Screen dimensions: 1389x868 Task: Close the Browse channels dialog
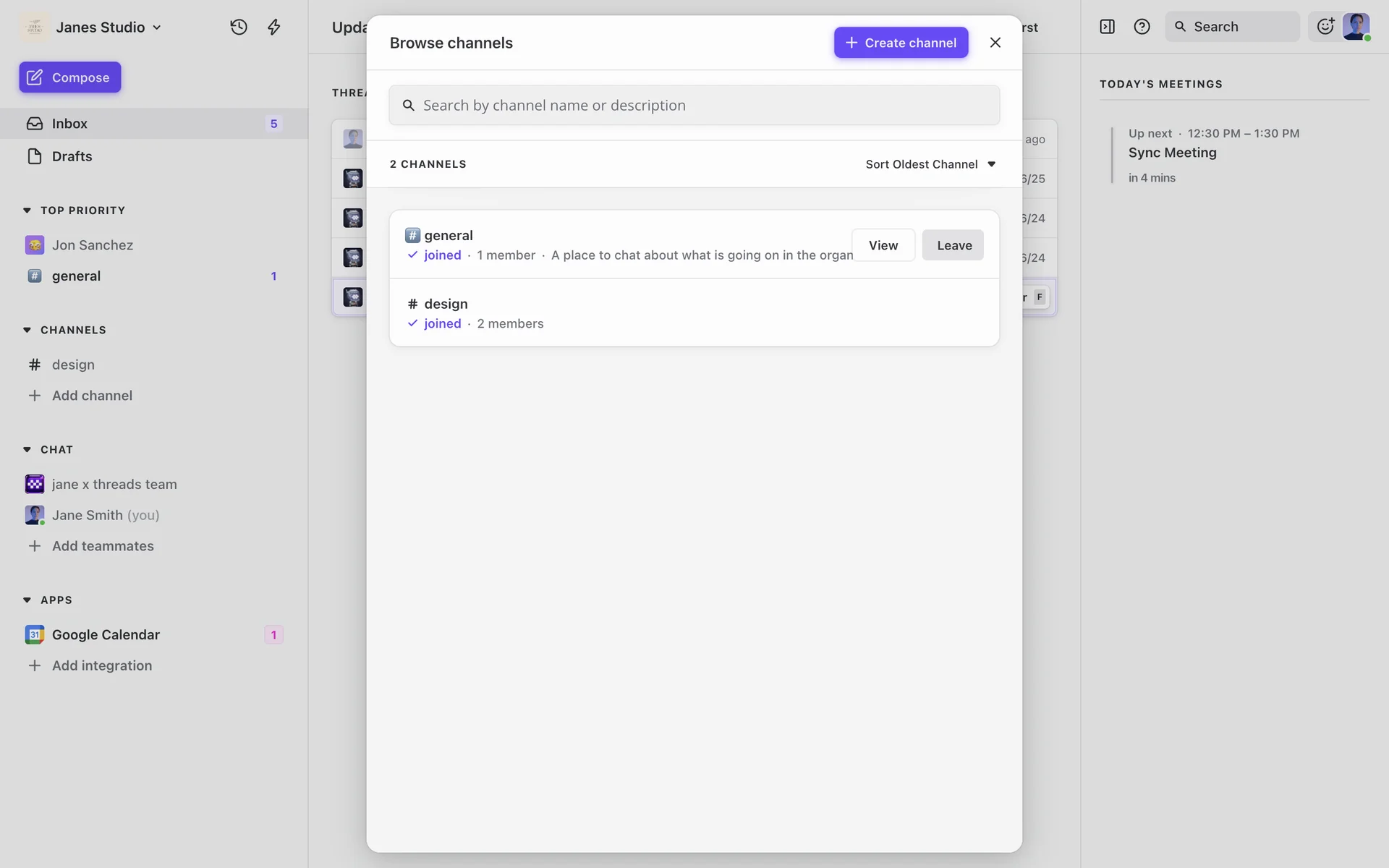995,43
